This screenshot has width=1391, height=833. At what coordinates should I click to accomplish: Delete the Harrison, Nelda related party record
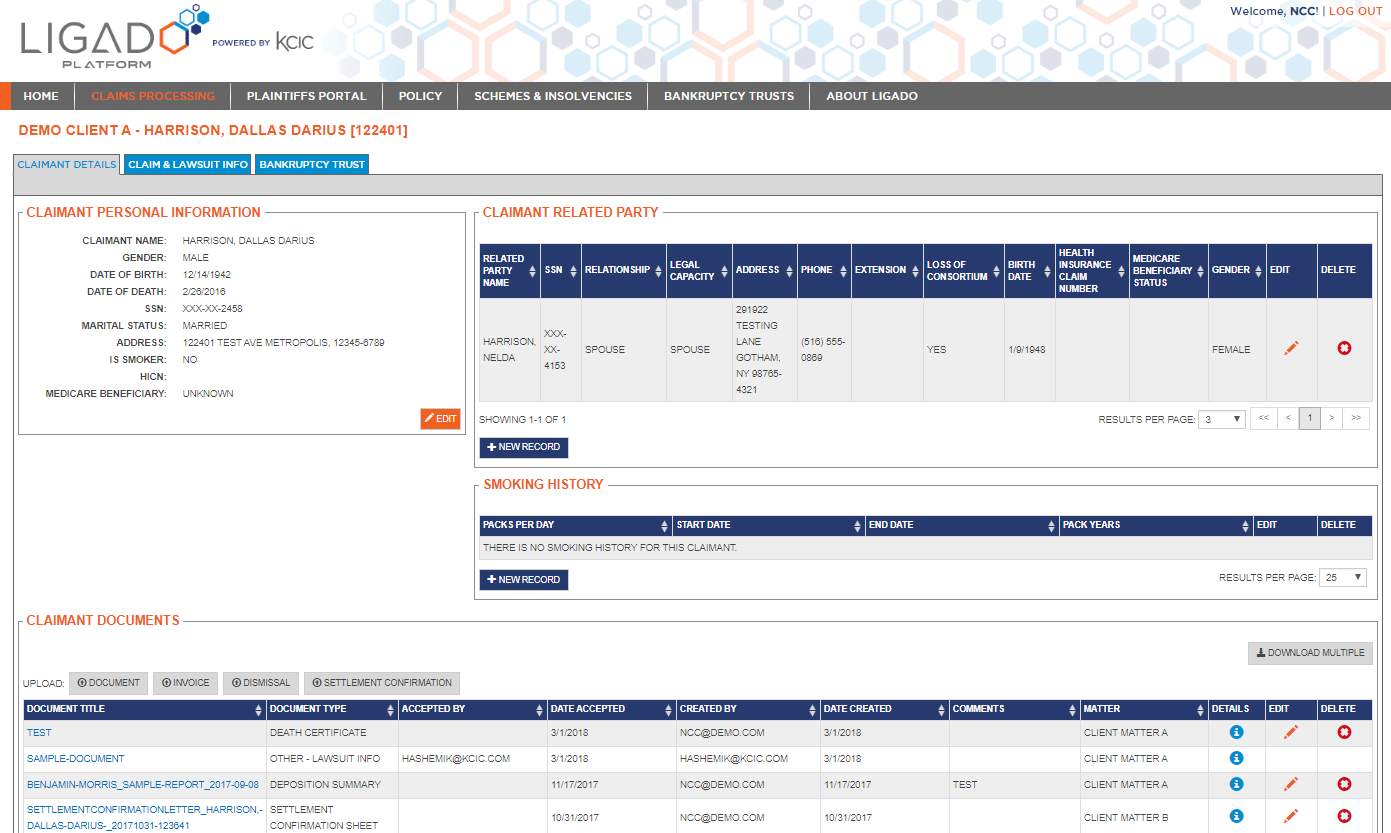(x=1344, y=348)
